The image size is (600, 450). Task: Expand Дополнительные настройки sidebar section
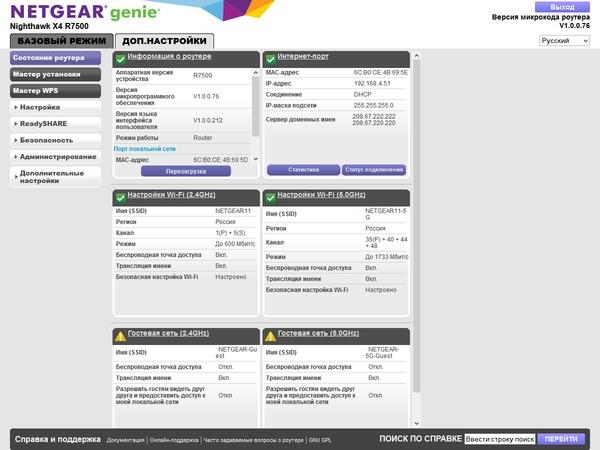coord(55,177)
